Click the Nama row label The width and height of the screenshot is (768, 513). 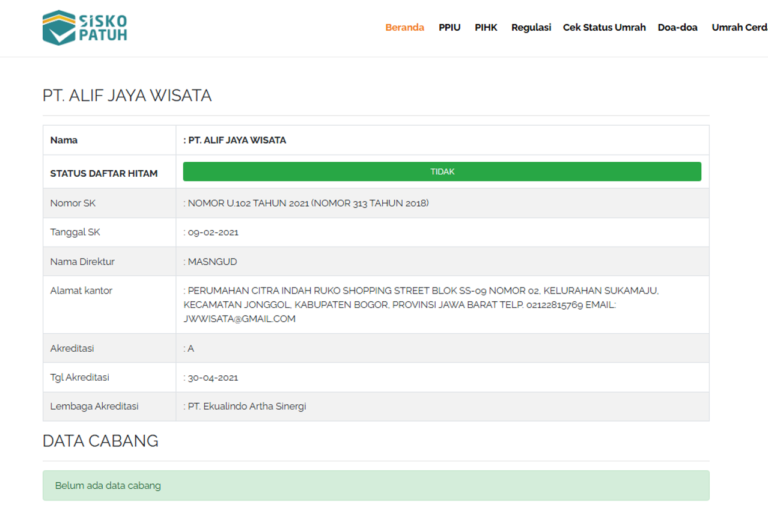click(64, 140)
